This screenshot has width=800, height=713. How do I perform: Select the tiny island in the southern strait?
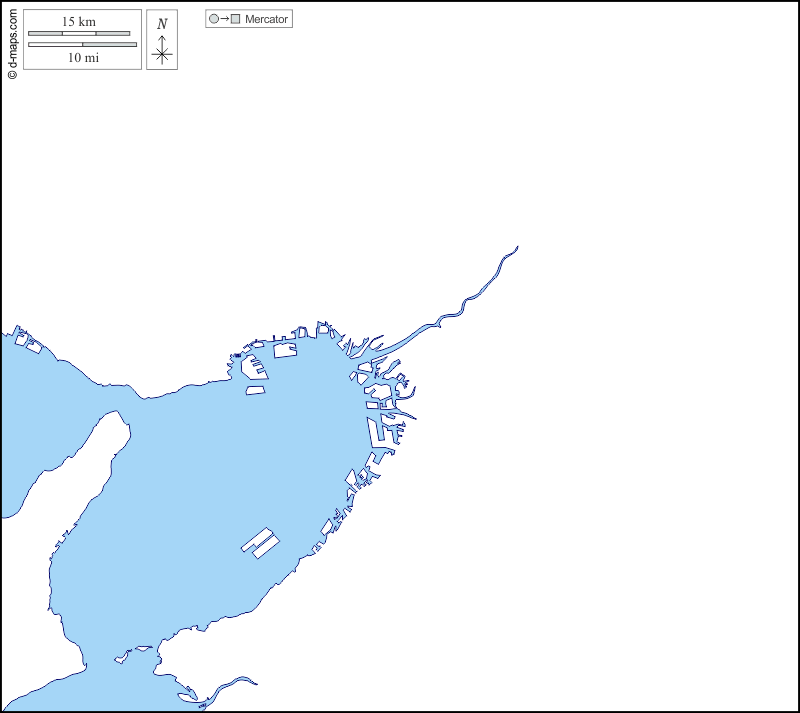(121, 659)
